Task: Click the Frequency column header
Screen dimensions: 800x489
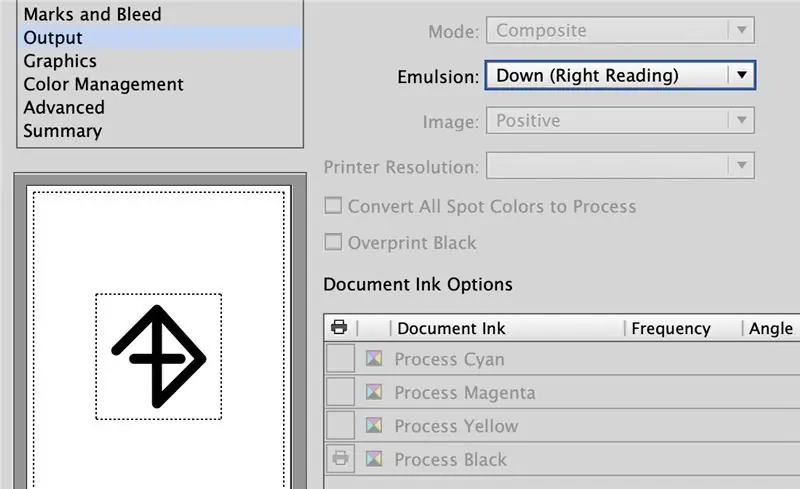Action: (x=670, y=328)
